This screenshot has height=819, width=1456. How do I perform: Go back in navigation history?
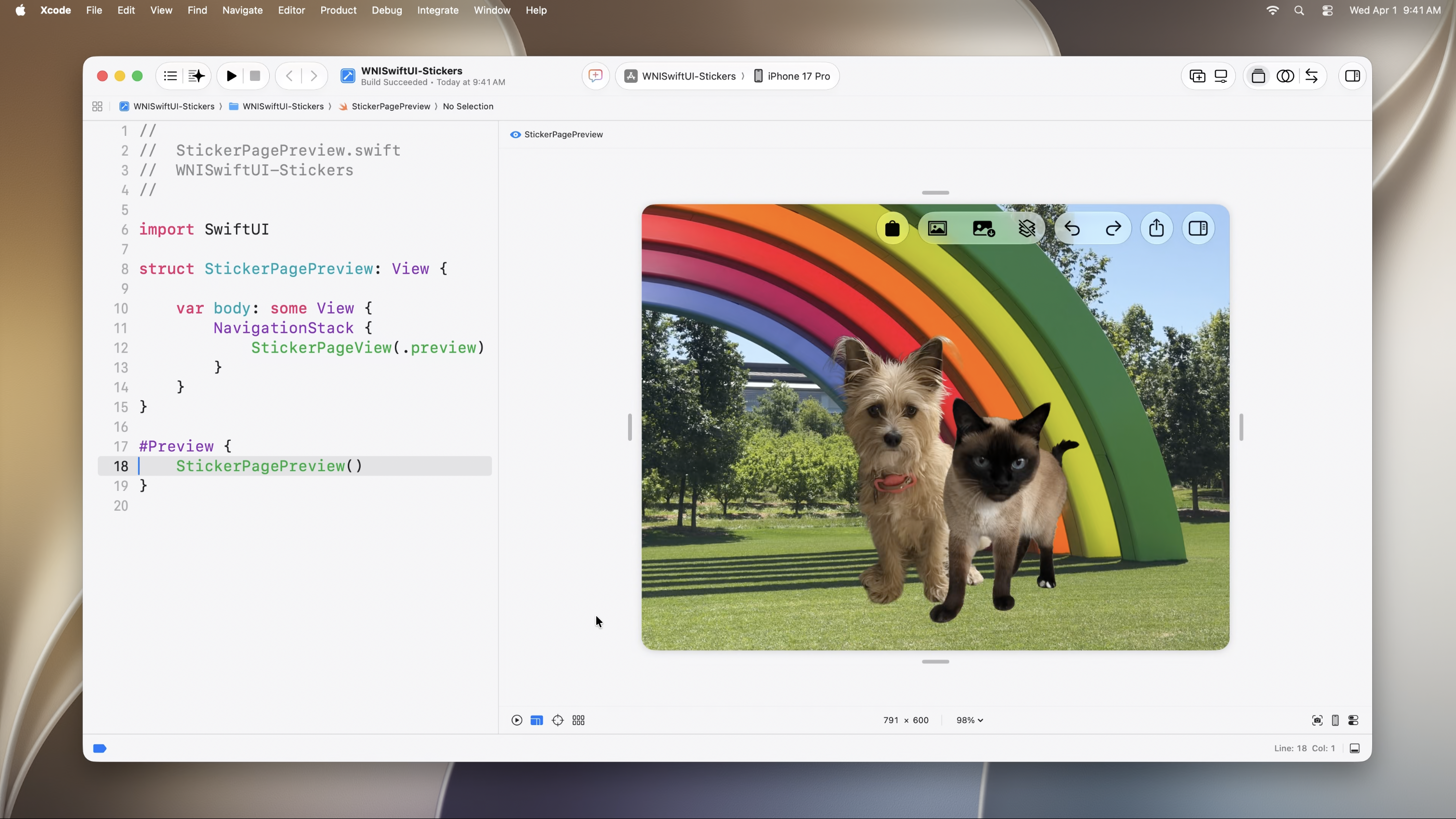(x=289, y=76)
